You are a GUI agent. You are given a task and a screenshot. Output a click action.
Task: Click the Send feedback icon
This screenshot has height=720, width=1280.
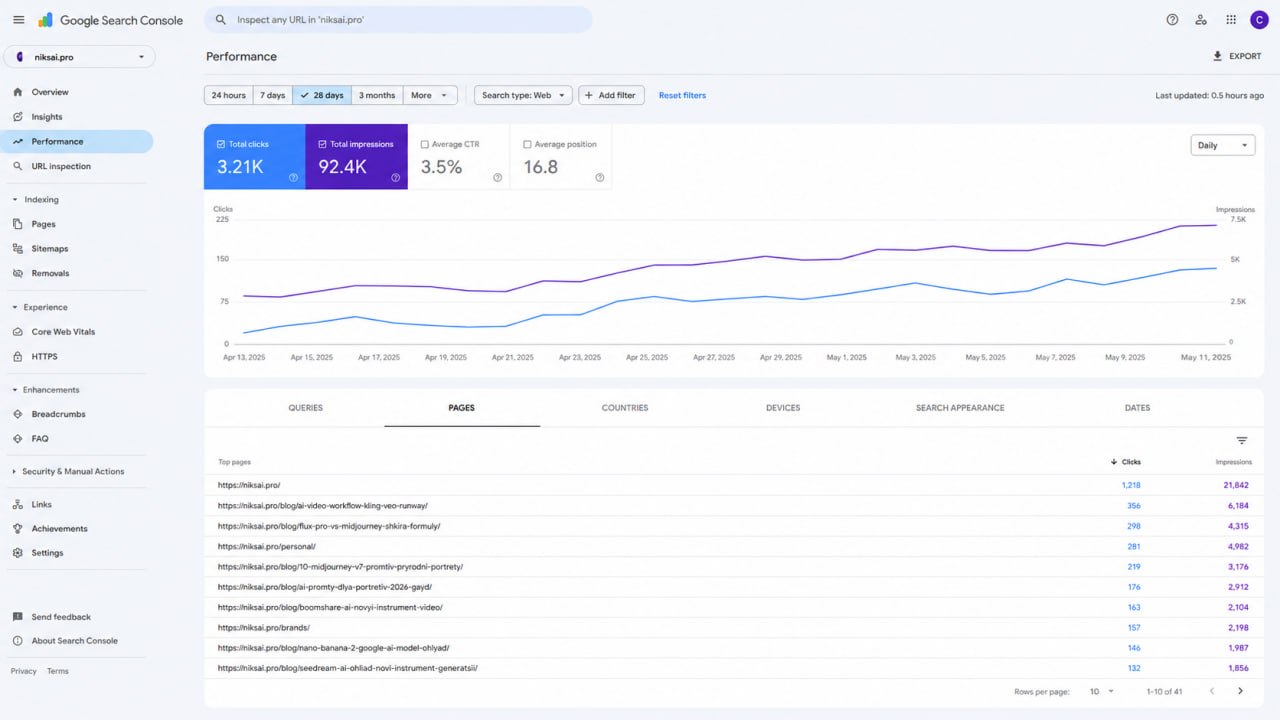coord(18,617)
